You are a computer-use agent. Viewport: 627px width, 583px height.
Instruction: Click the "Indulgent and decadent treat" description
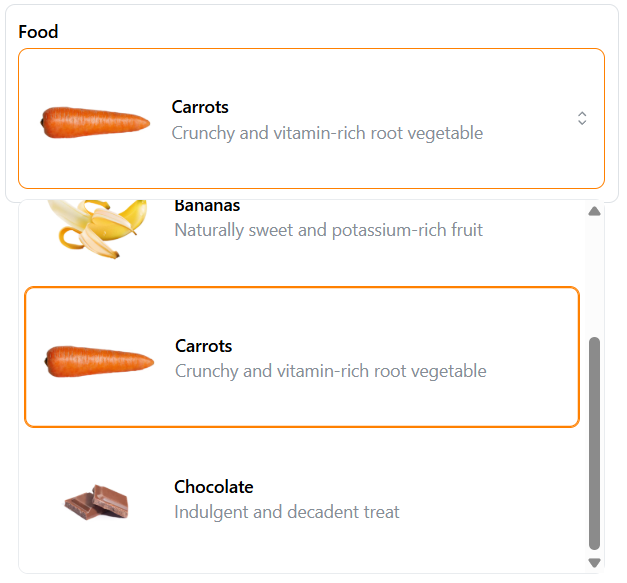pos(286,512)
